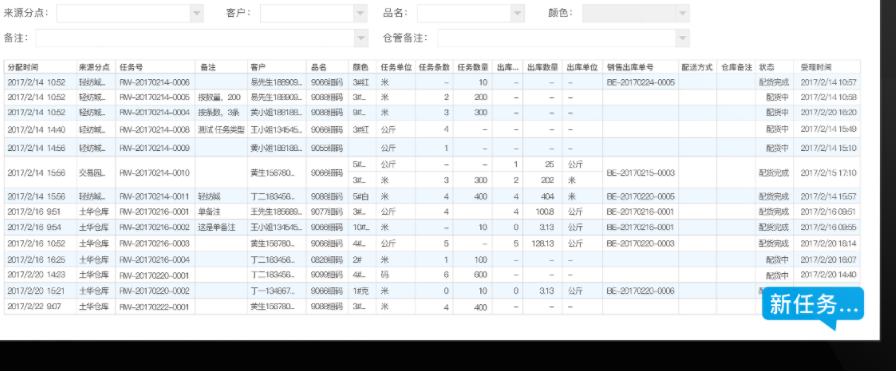
Task: Click the 受理时间 column header
Action: click(827, 67)
